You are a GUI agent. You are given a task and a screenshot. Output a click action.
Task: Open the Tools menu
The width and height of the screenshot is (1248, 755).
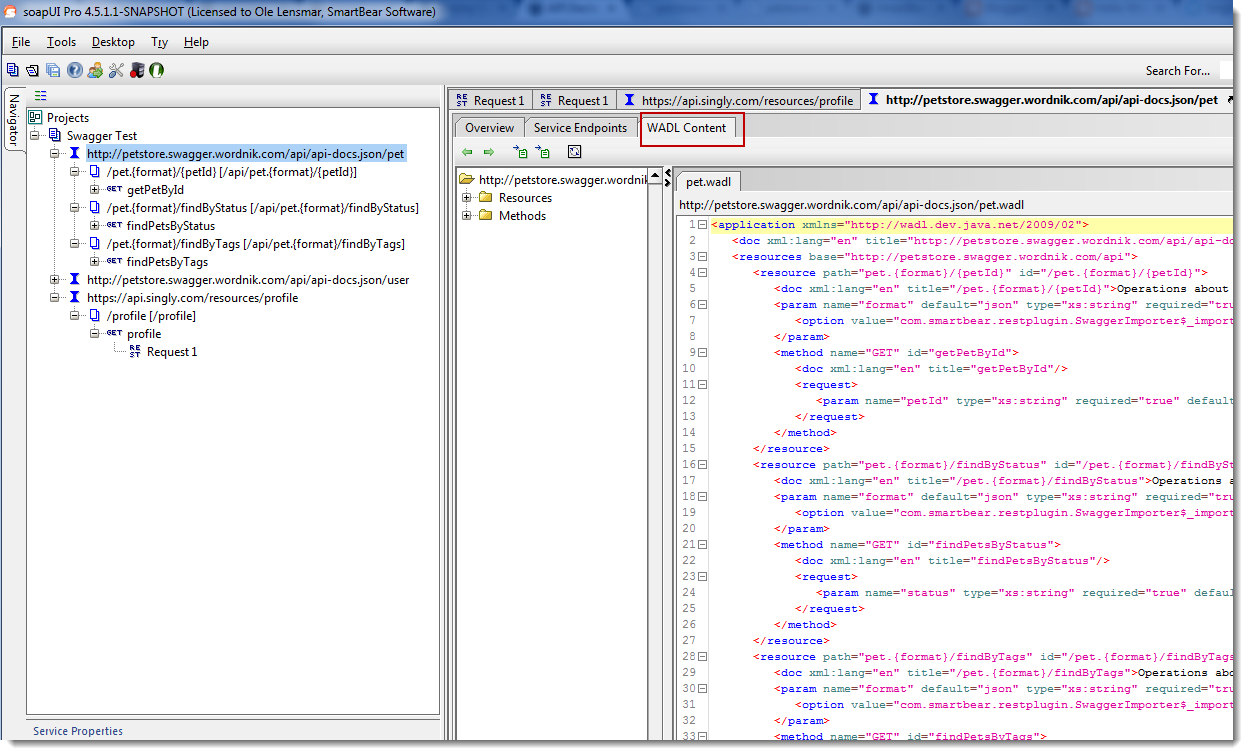click(x=61, y=42)
